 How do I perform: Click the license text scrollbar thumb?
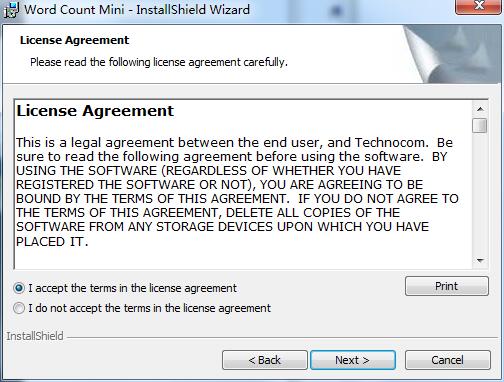click(480, 125)
